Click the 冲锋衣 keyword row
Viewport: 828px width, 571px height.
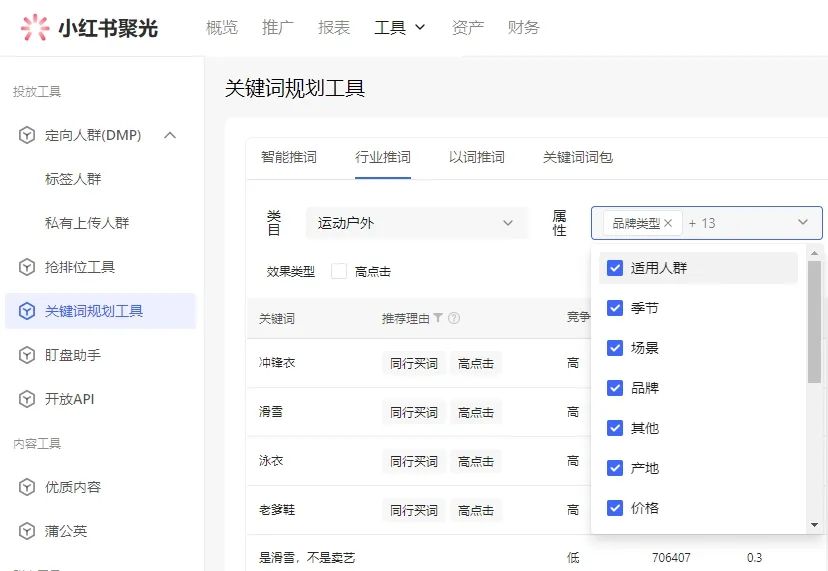[x=277, y=363]
